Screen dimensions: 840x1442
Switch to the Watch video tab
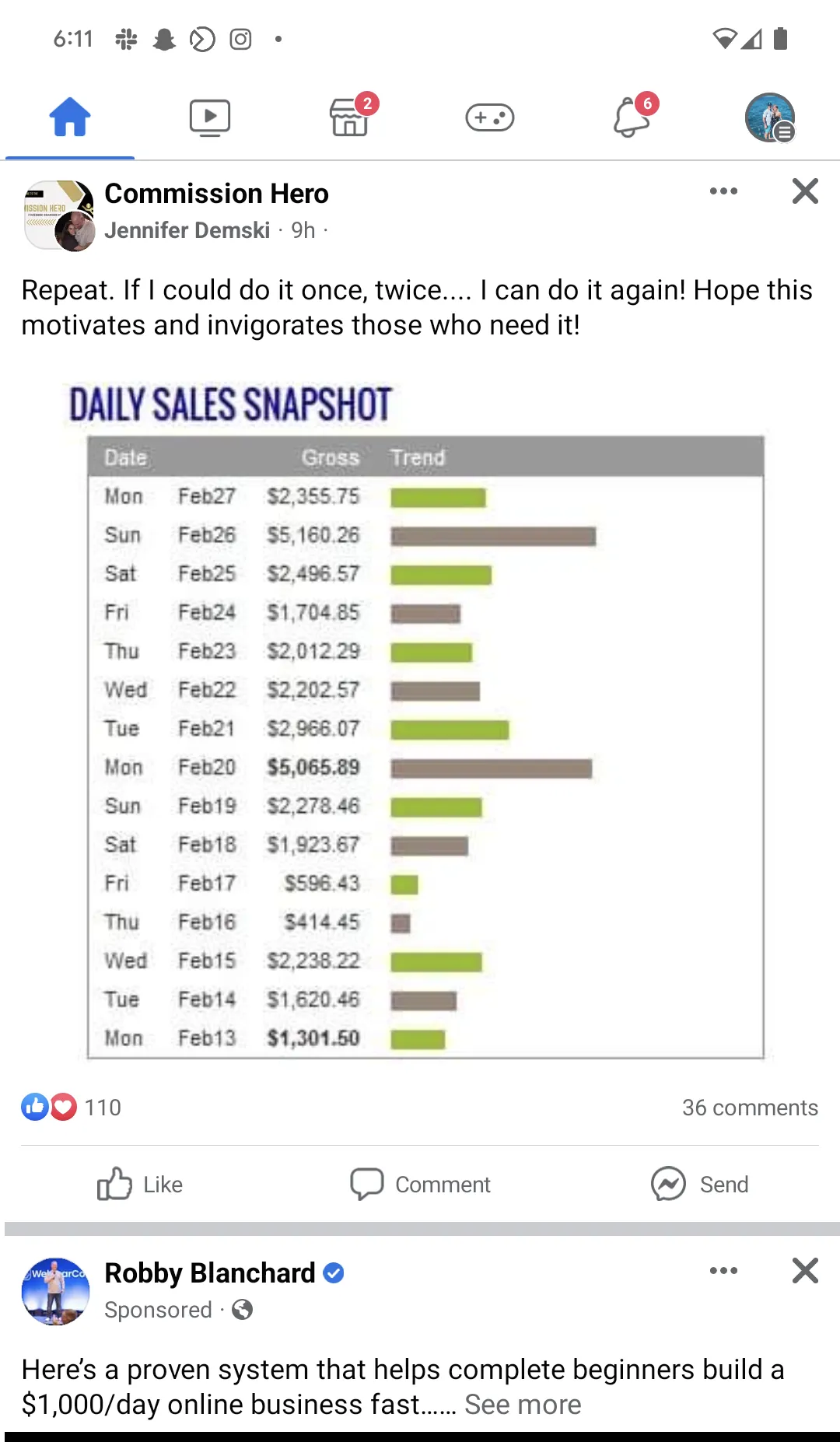[x=210, y=117]
